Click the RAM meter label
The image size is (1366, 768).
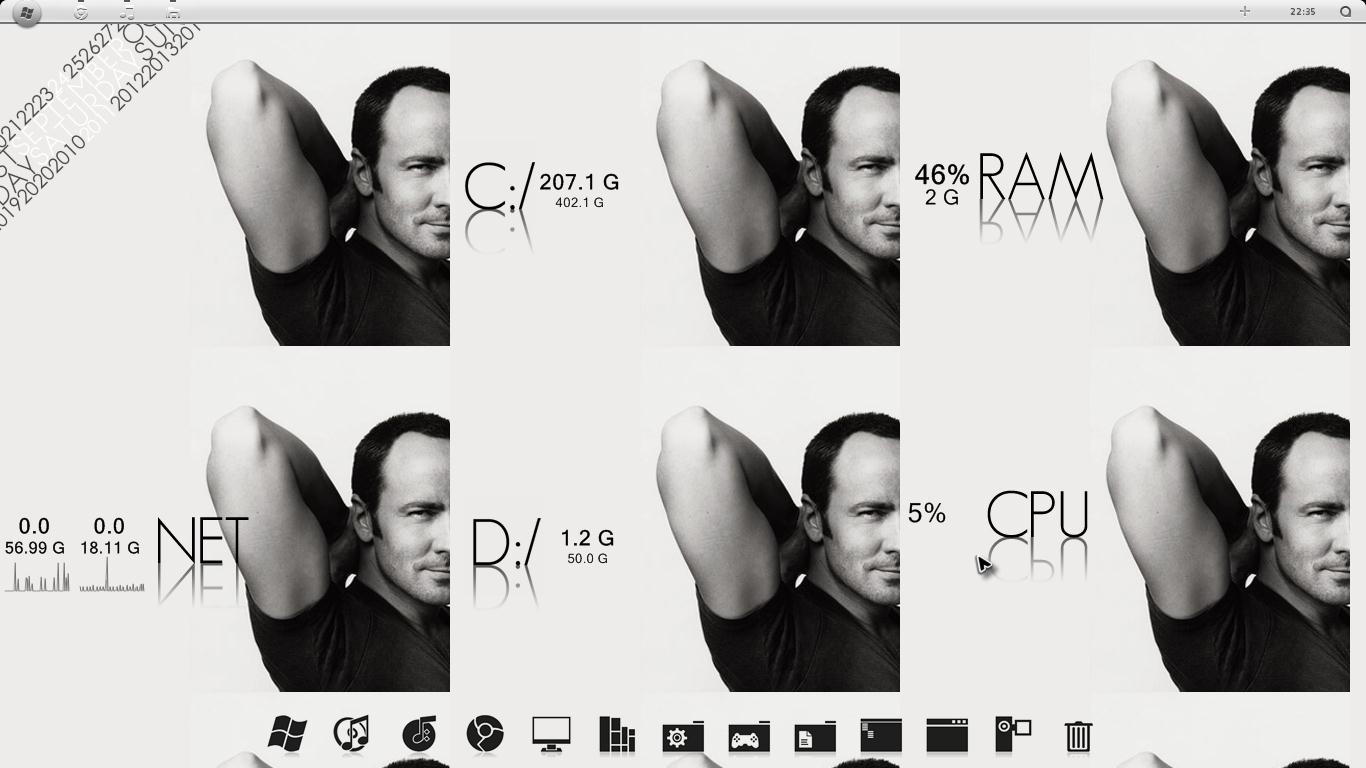(x=1040, y=178)
